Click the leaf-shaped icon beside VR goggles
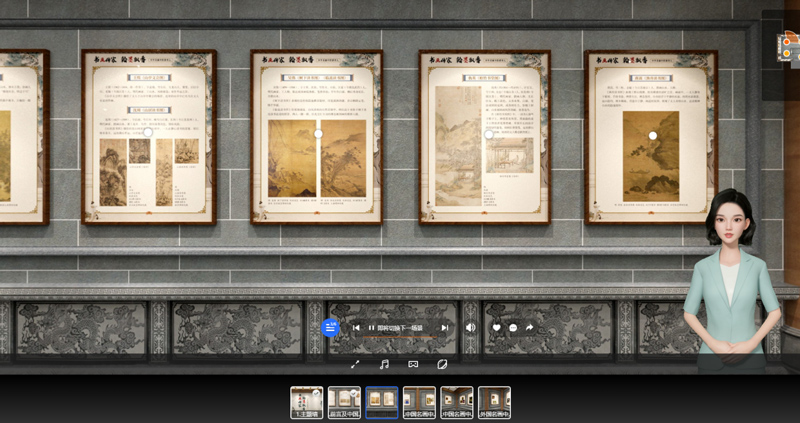This screenshot has width=800, height=423. [x=442, y=364]
